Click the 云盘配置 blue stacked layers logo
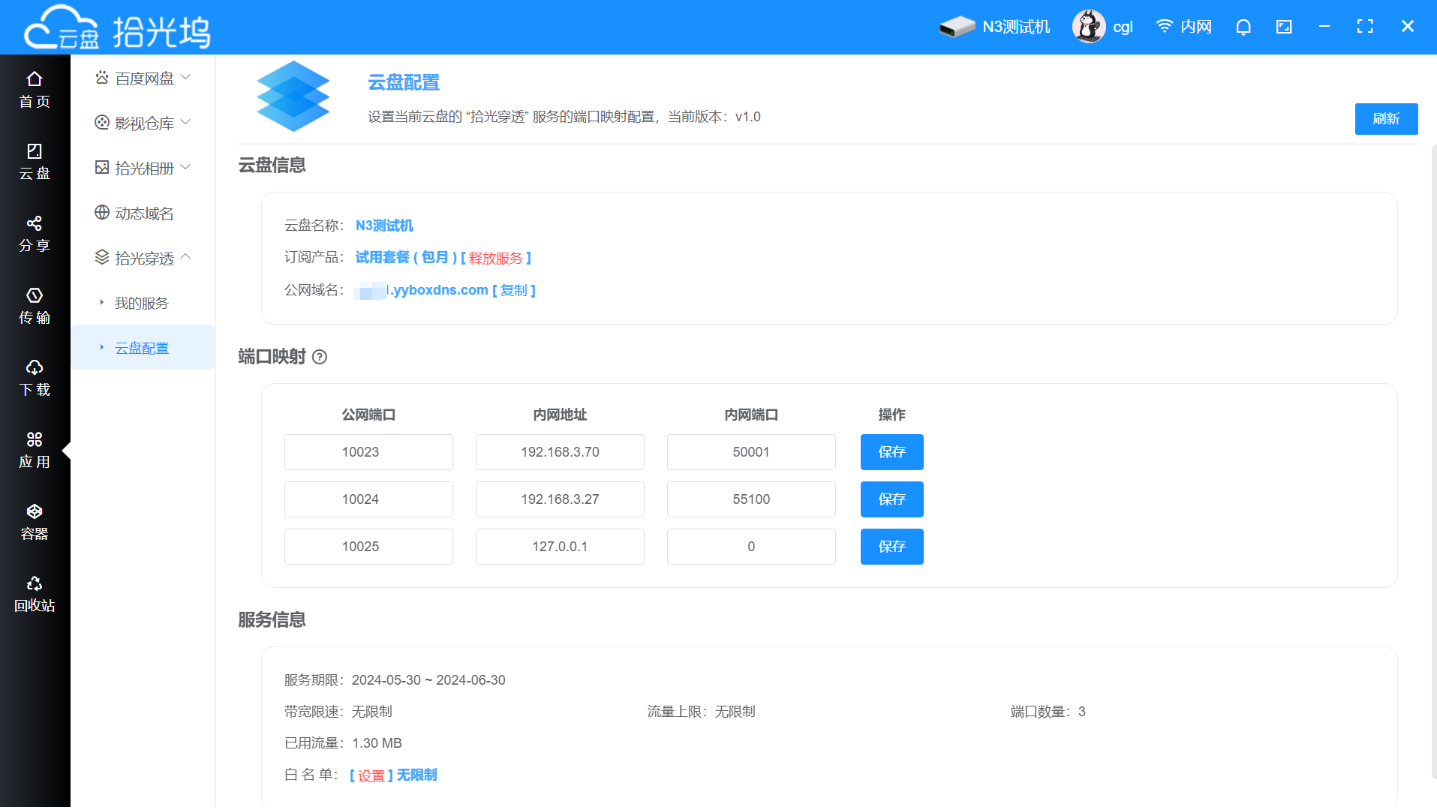Screen dimensions: 1437x810 tap(293, 96)
